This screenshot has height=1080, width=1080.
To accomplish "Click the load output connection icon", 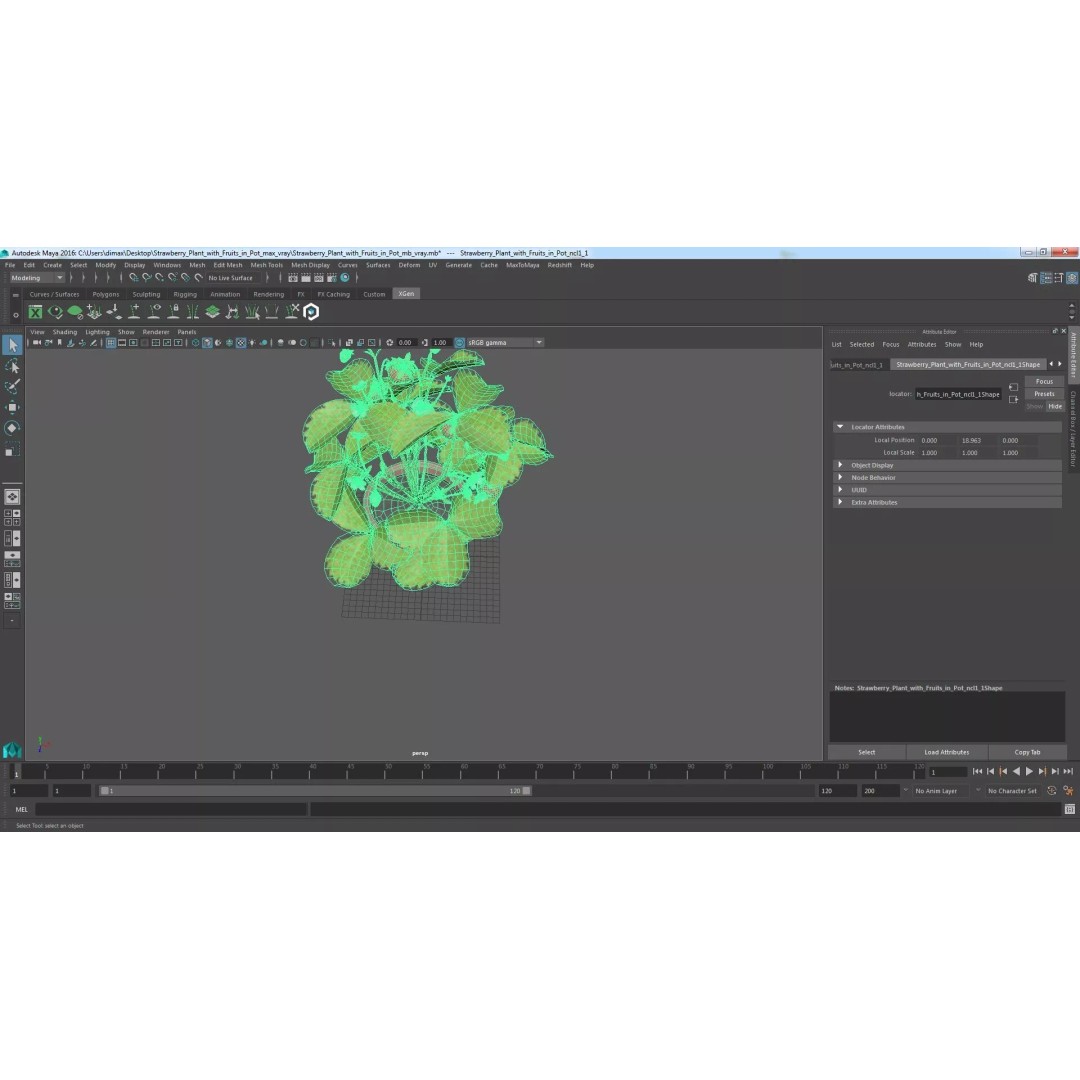I will (1013, 399).
